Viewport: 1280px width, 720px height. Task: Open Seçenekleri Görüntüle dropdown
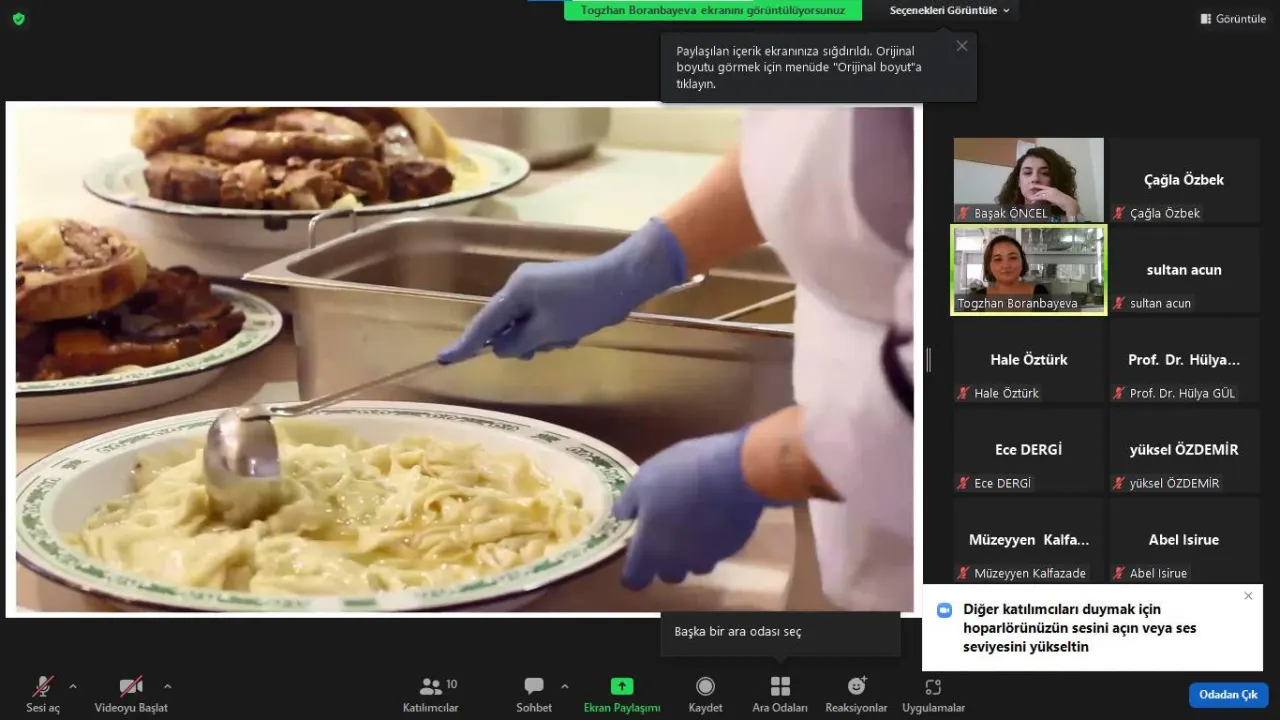pyautogui.click(x=950, y=10)
